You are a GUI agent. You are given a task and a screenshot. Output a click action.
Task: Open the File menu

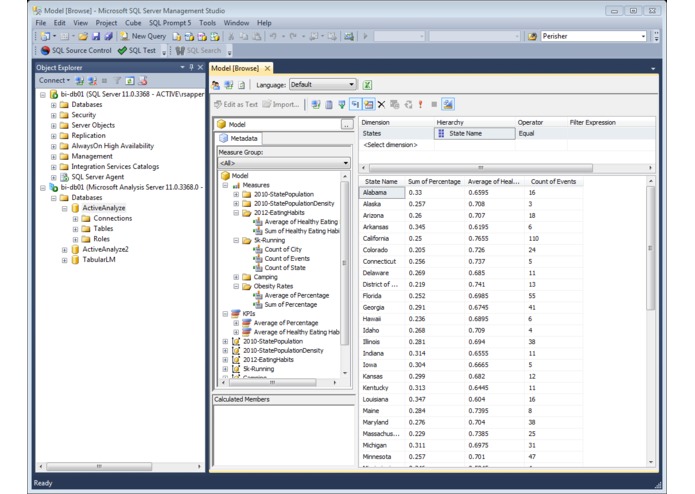click(41, 23)
